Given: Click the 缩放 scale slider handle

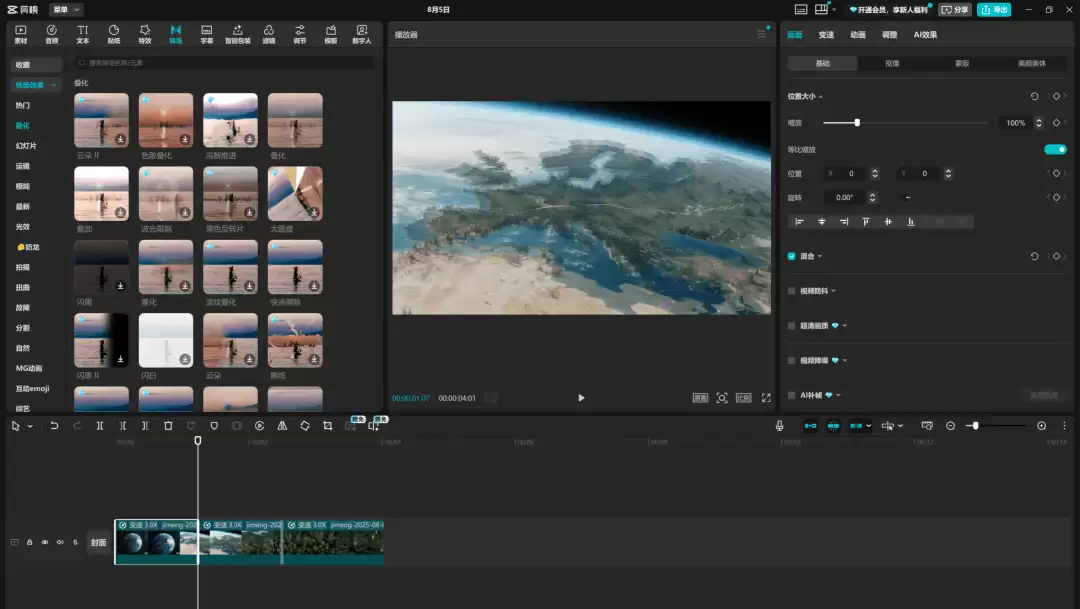Looking at the screenshot, I should point(857,123).
